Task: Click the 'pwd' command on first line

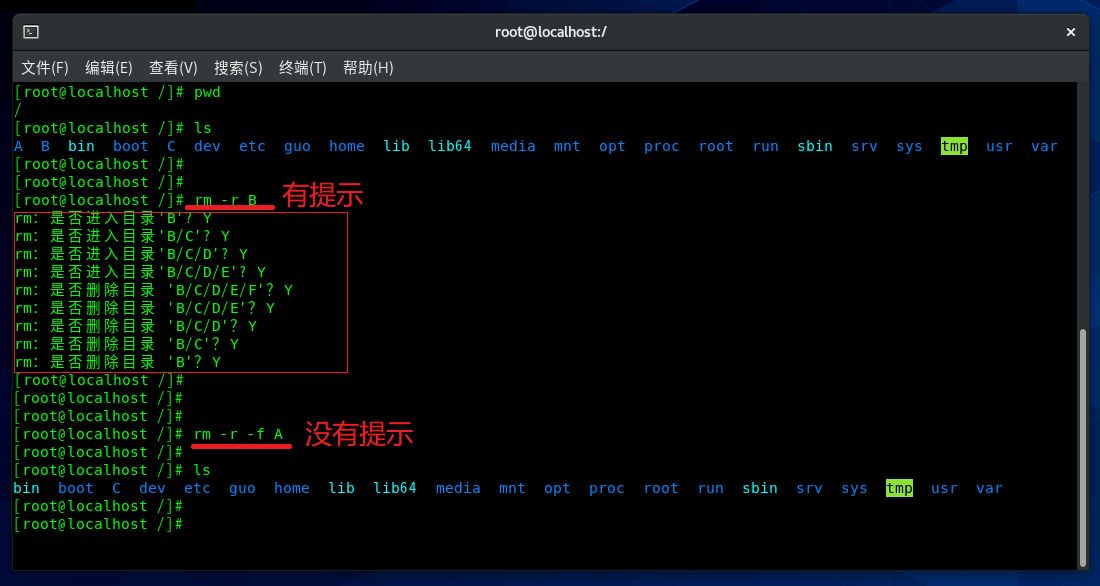Action: pos(207,92)
